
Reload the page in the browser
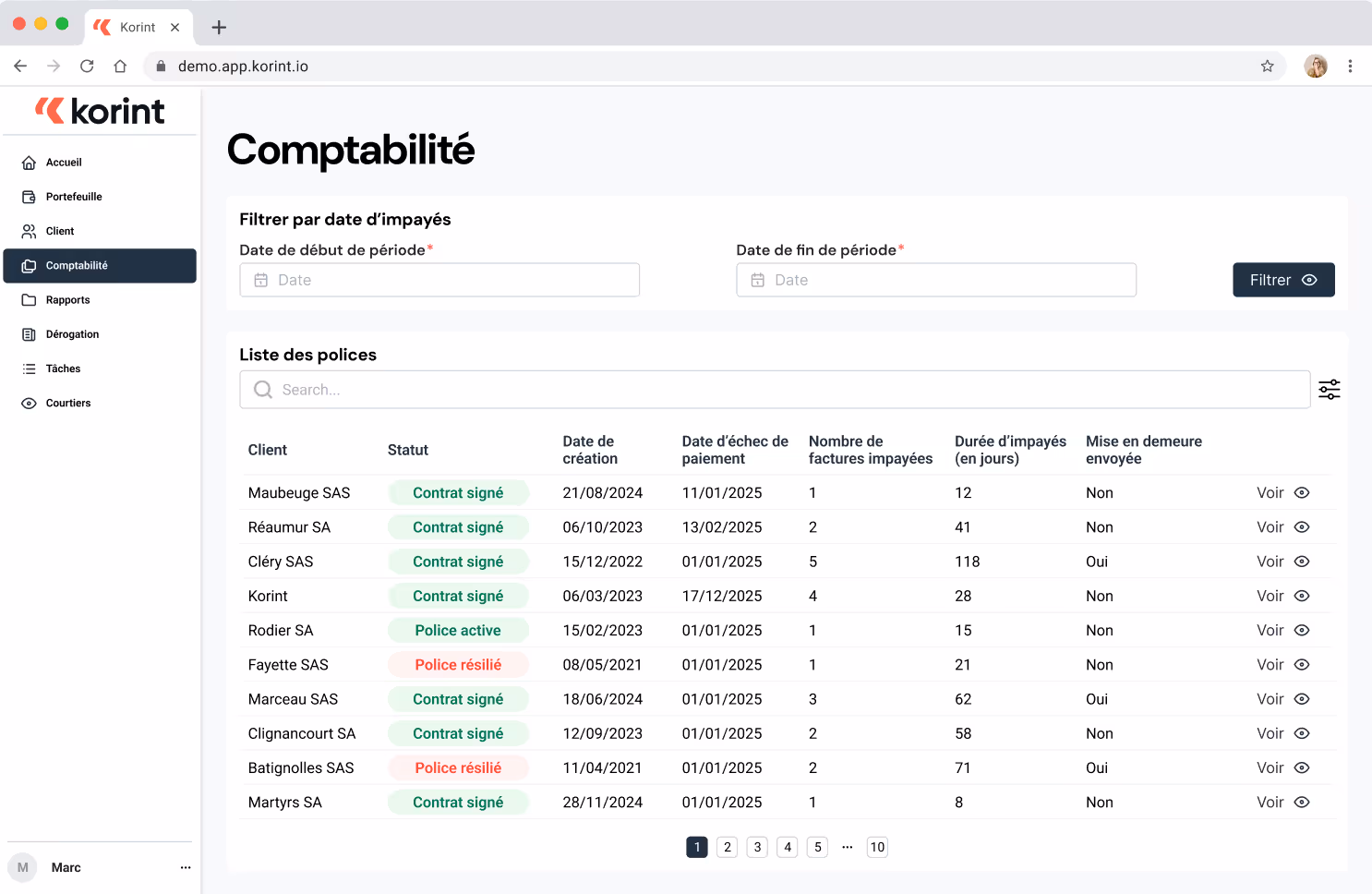[x=87, y=66]
